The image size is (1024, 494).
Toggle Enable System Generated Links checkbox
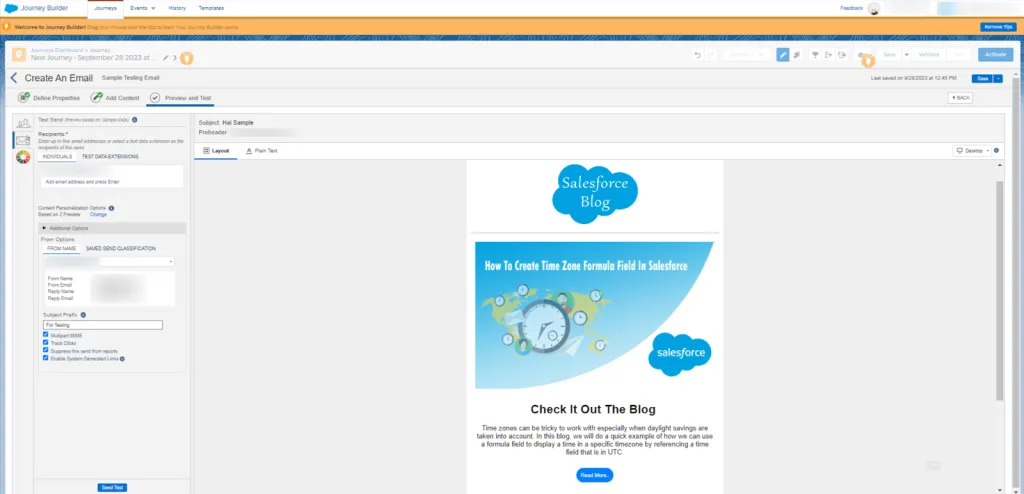tap(46, 358)
